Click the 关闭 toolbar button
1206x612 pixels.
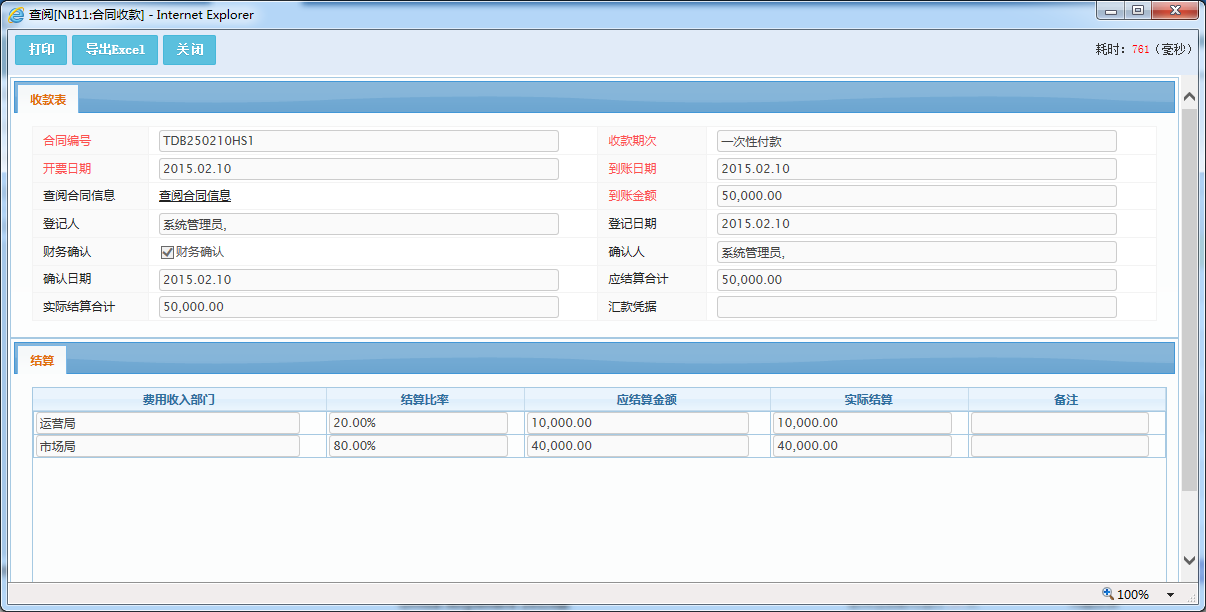(189, 50)
